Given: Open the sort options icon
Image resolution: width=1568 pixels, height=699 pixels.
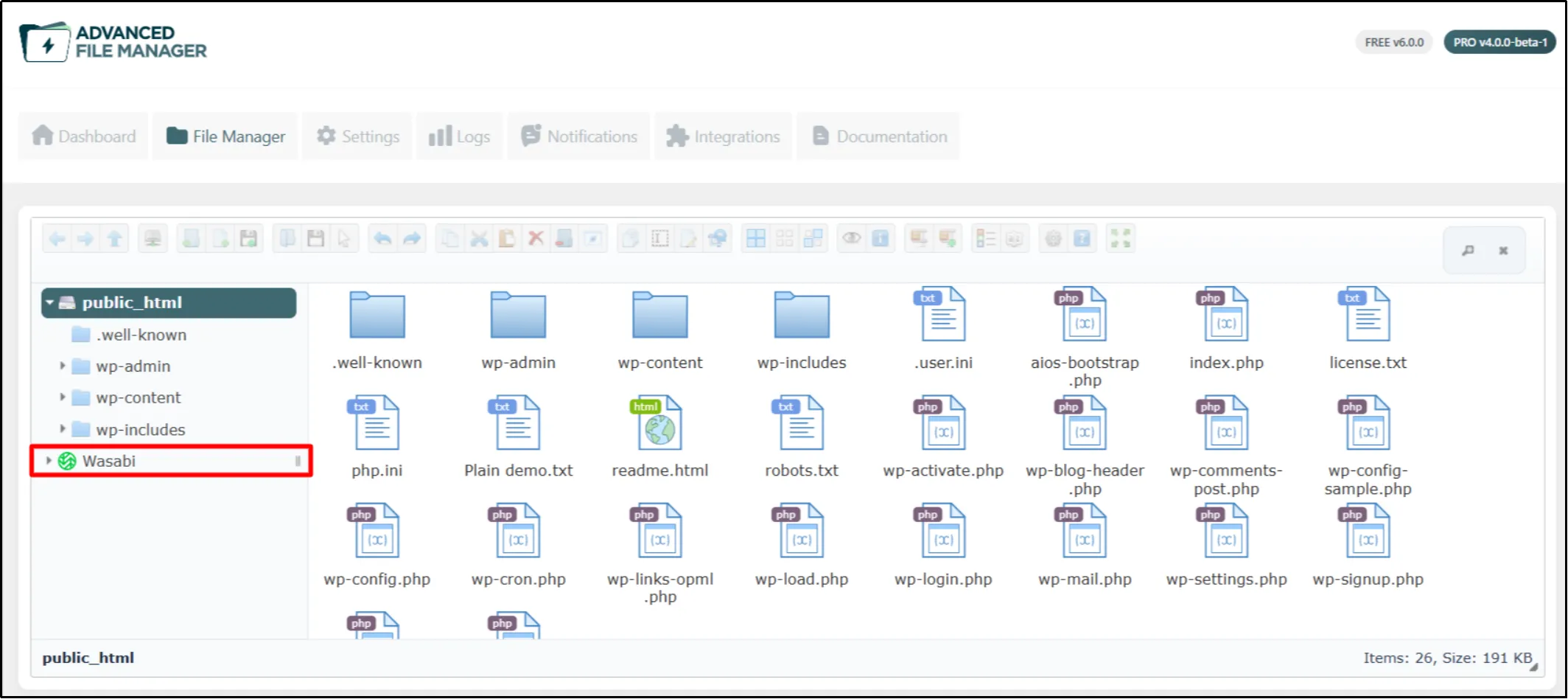Looking at the screenshot, I should 1015,238.
